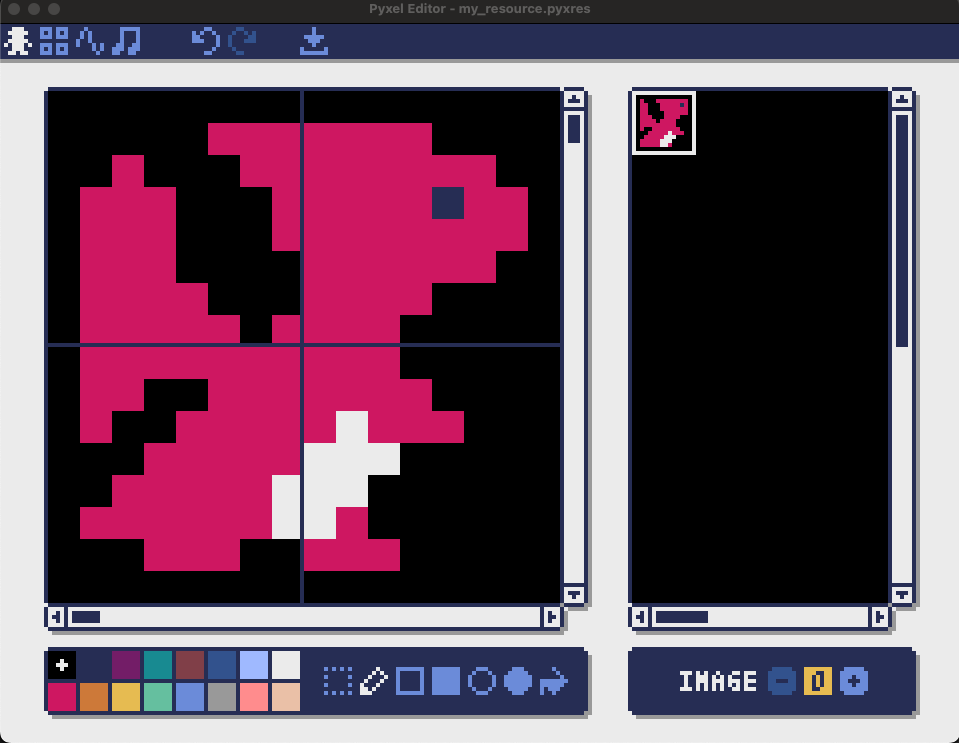Click the Redo arrow icon

click(242, 41)
